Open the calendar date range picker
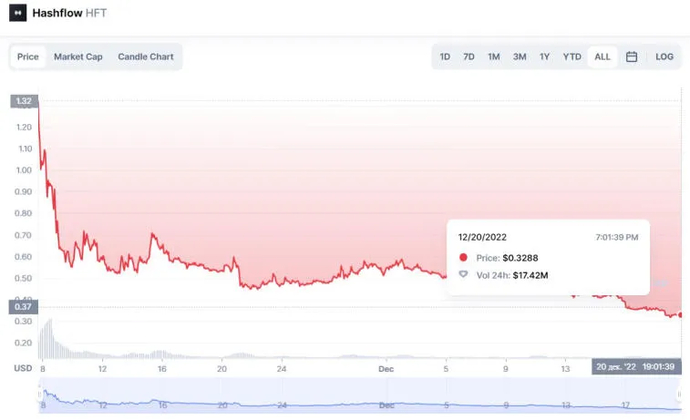The width and height of the screenshot is (690, 420). click(632, 57)
